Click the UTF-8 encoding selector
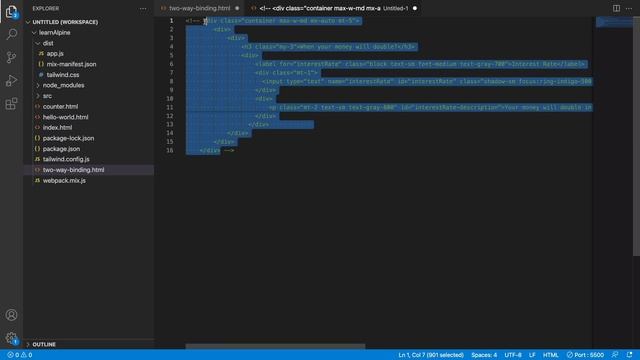This screenshot has width=640, height=360. coord(513,355)
